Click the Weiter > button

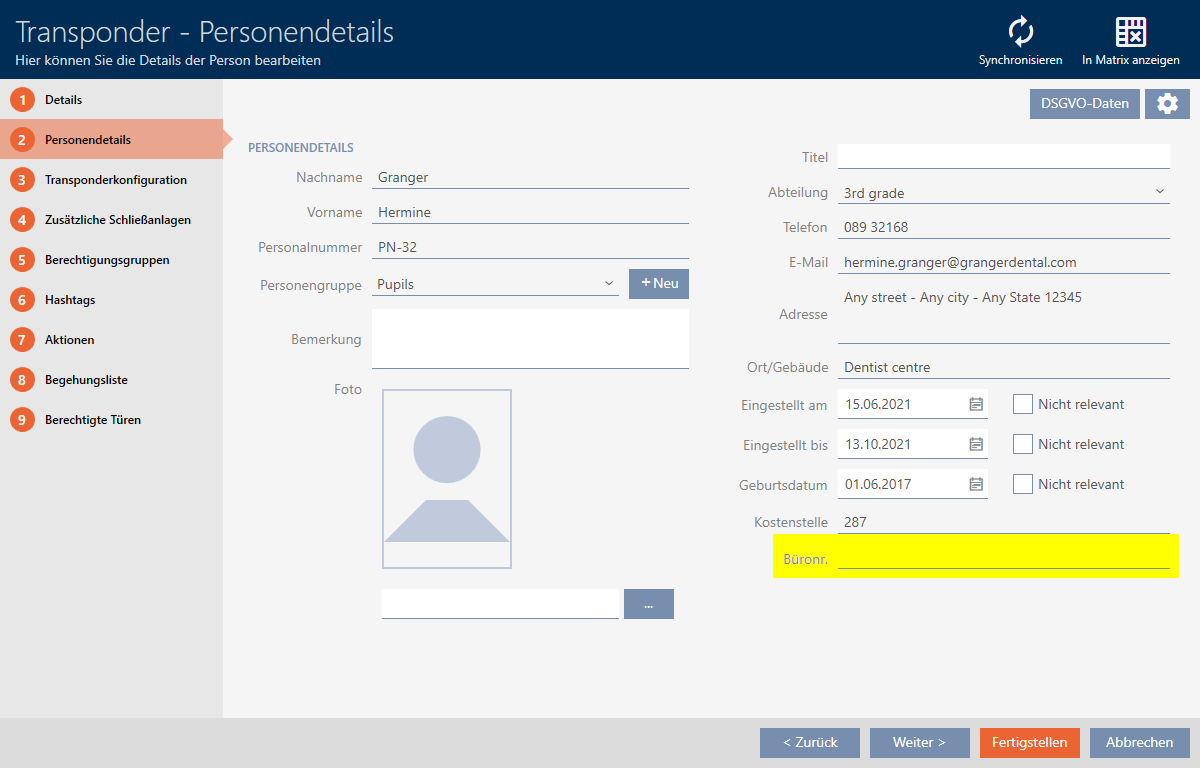click(x=919, y=742)
